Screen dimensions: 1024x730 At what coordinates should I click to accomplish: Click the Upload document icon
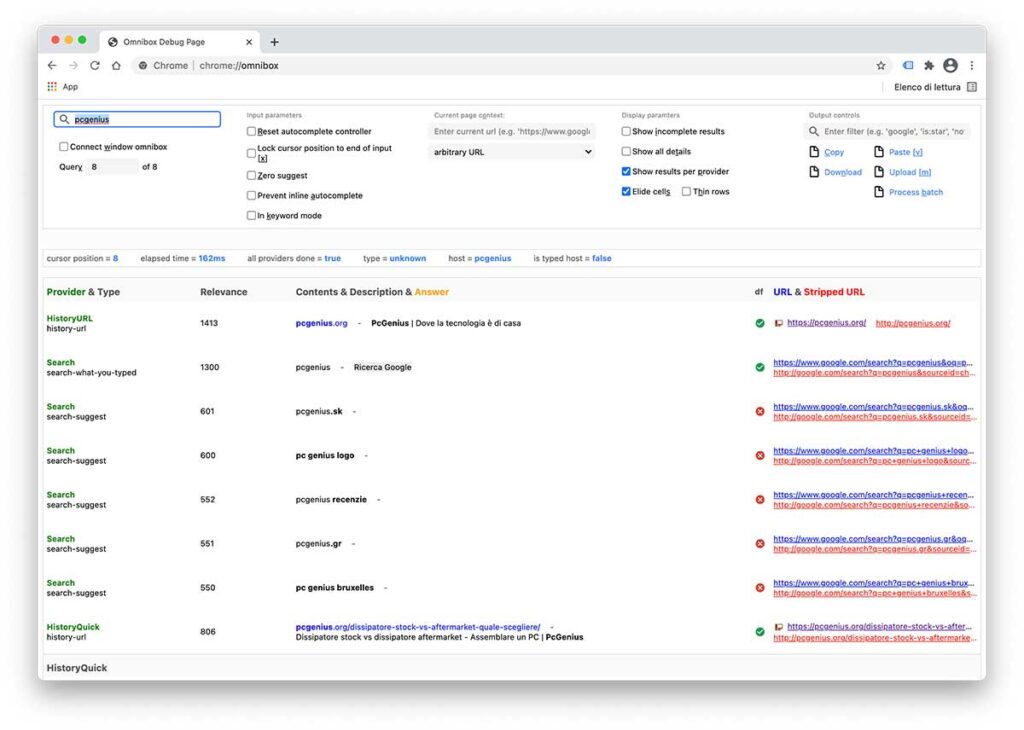click(879, 172)
